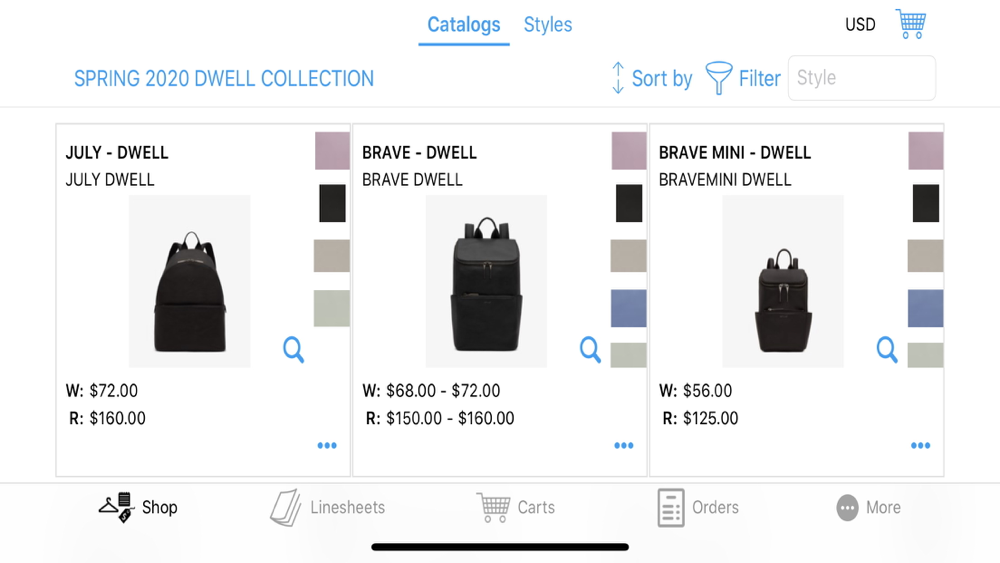Click the Sort by arrows icon
Image resolution: width=1000 pixels, height=563 pixels.
pos(617,78)
